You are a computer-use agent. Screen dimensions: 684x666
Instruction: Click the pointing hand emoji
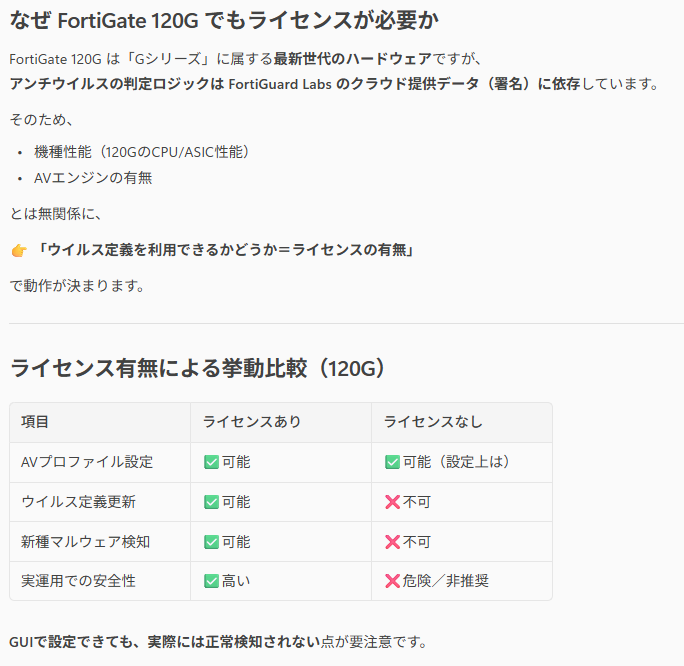coord(19,249)
